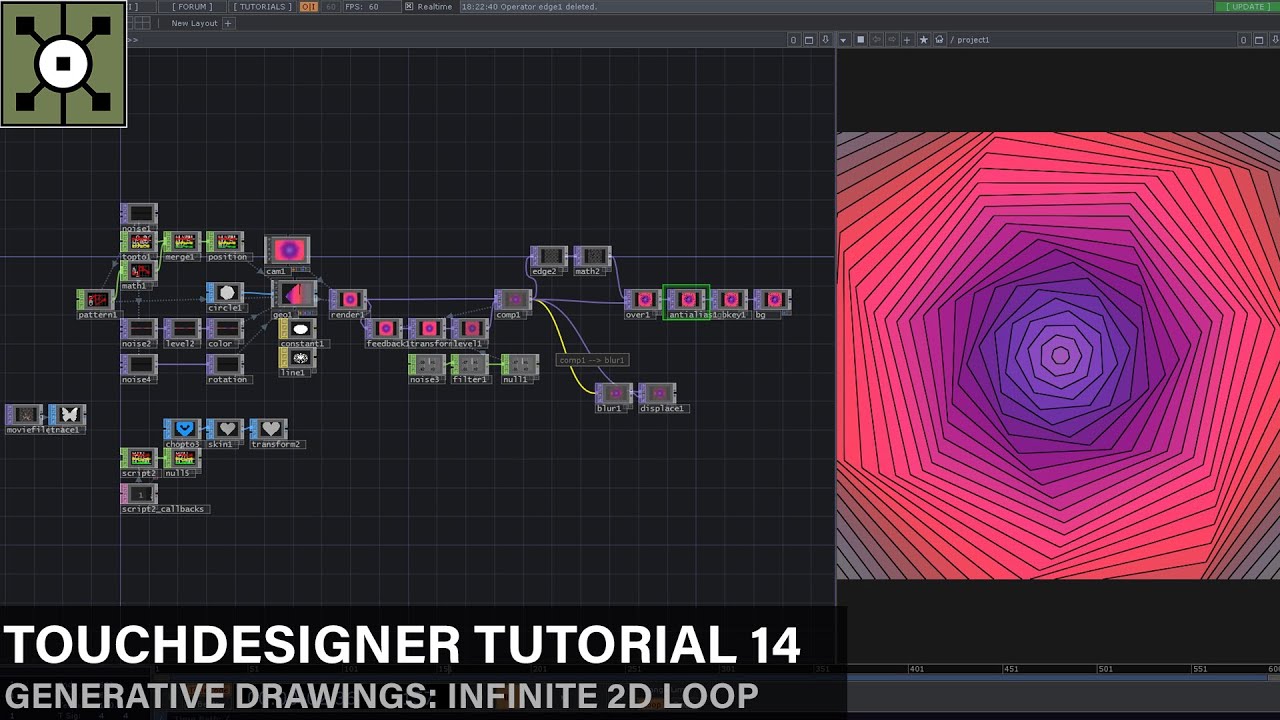Add a new layout with plus button

pos(228,23)
